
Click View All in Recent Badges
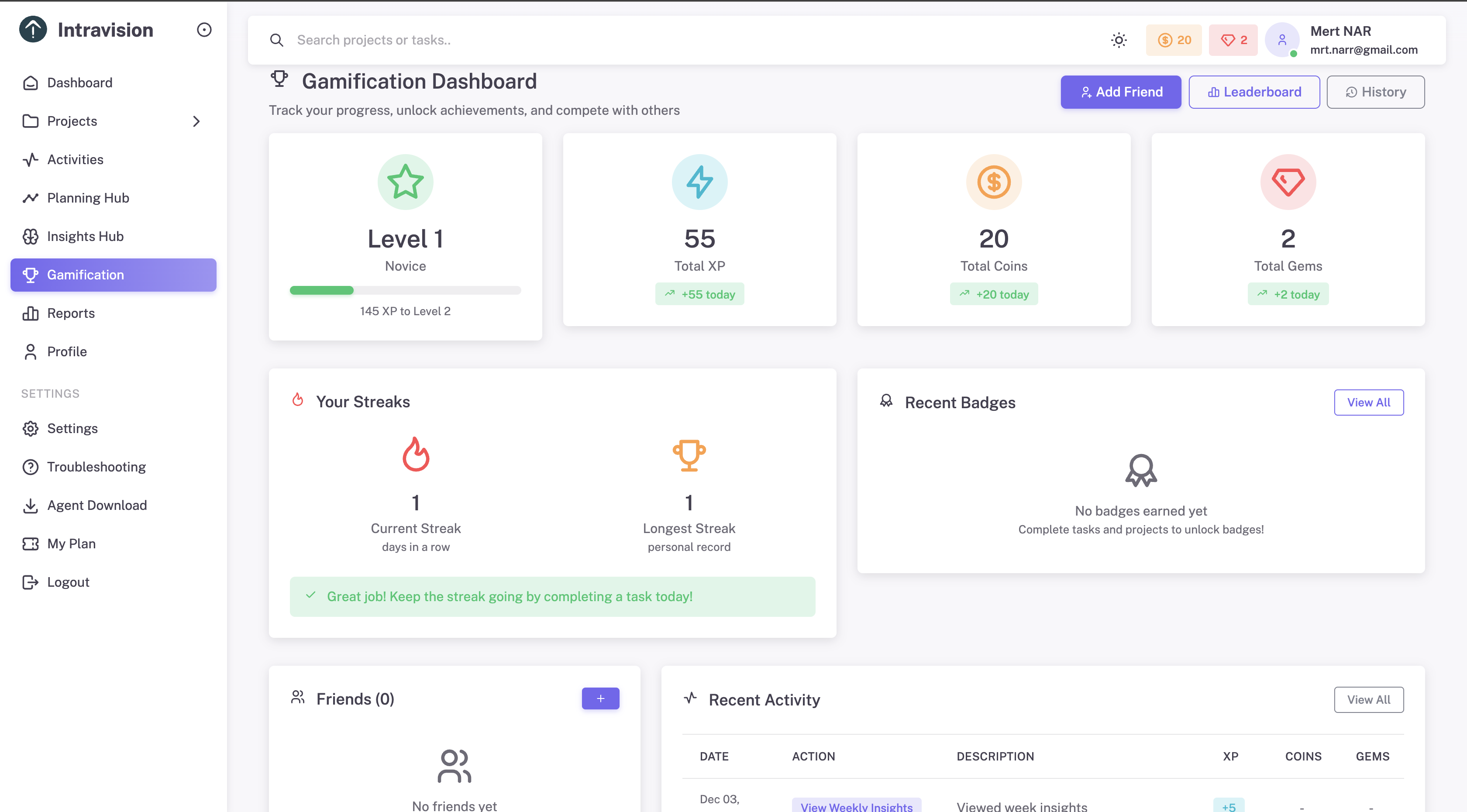coord(1368,402)
